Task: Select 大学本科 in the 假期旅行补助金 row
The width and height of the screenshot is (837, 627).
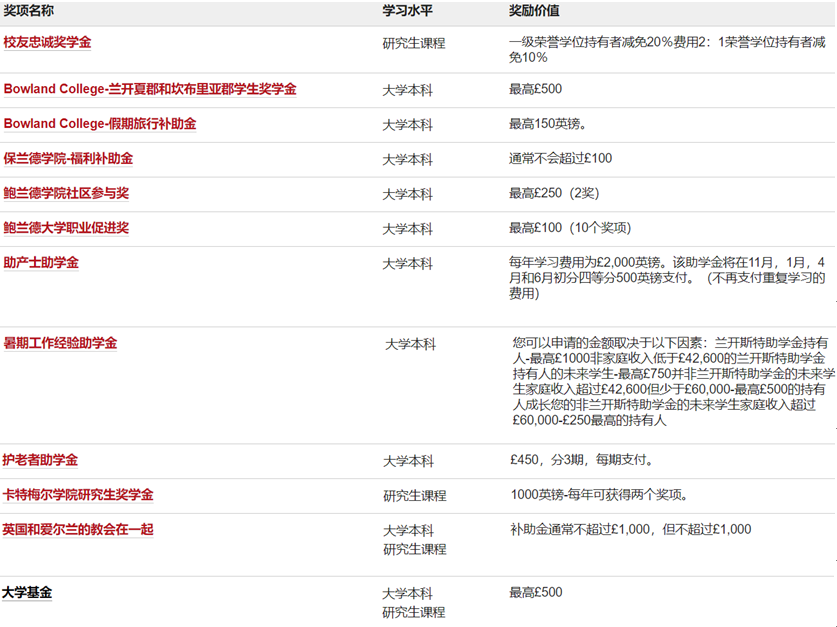Action: (x=407, y=125)
